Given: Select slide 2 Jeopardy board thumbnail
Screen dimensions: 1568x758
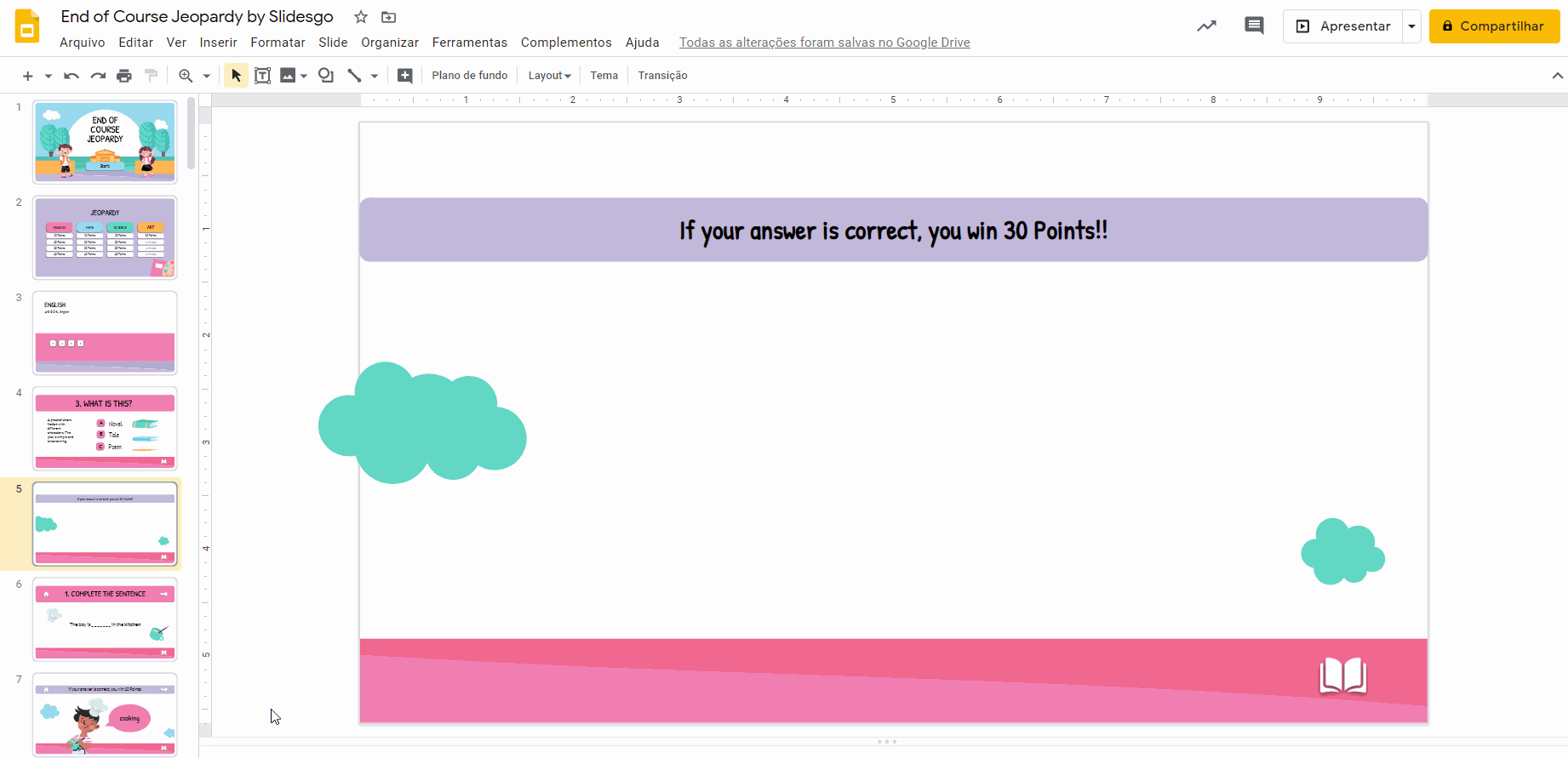Looking at the screenshot, I should 105,237.
